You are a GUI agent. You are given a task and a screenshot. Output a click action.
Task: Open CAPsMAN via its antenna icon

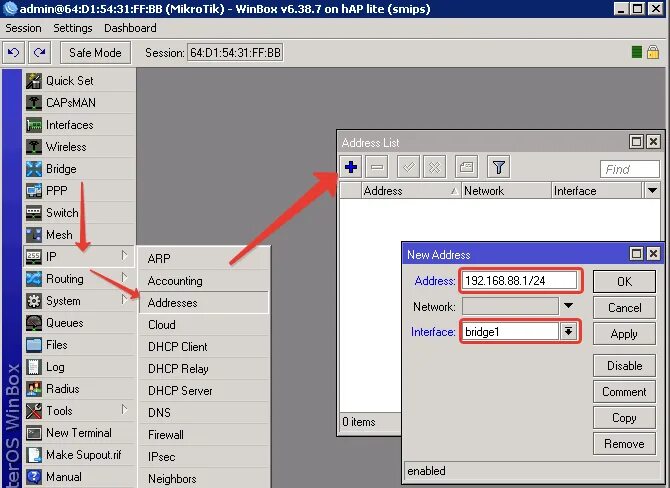click(x=34, y=103)
